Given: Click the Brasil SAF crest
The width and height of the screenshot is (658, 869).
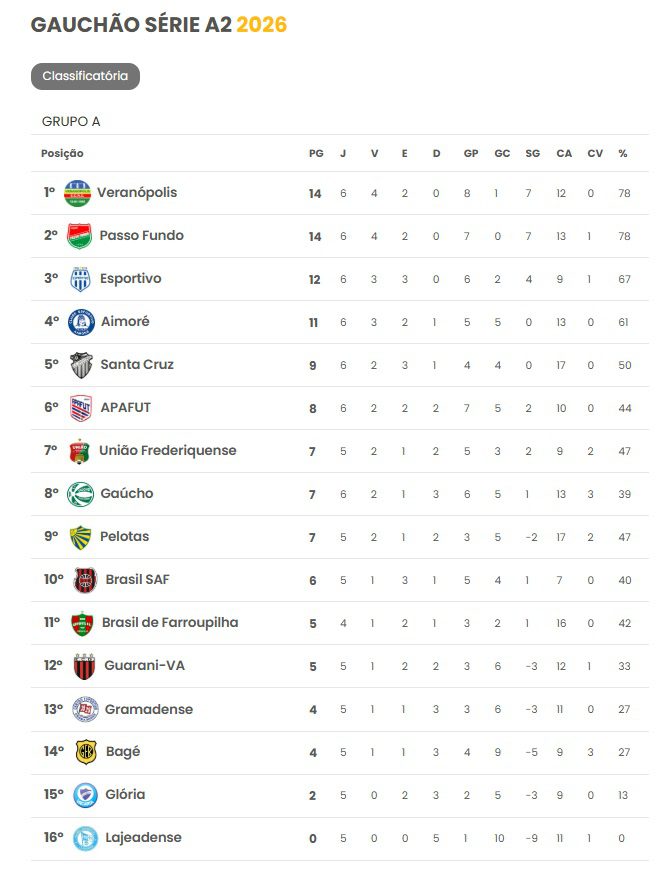Looking at the screenshot, I should (85, 580).
